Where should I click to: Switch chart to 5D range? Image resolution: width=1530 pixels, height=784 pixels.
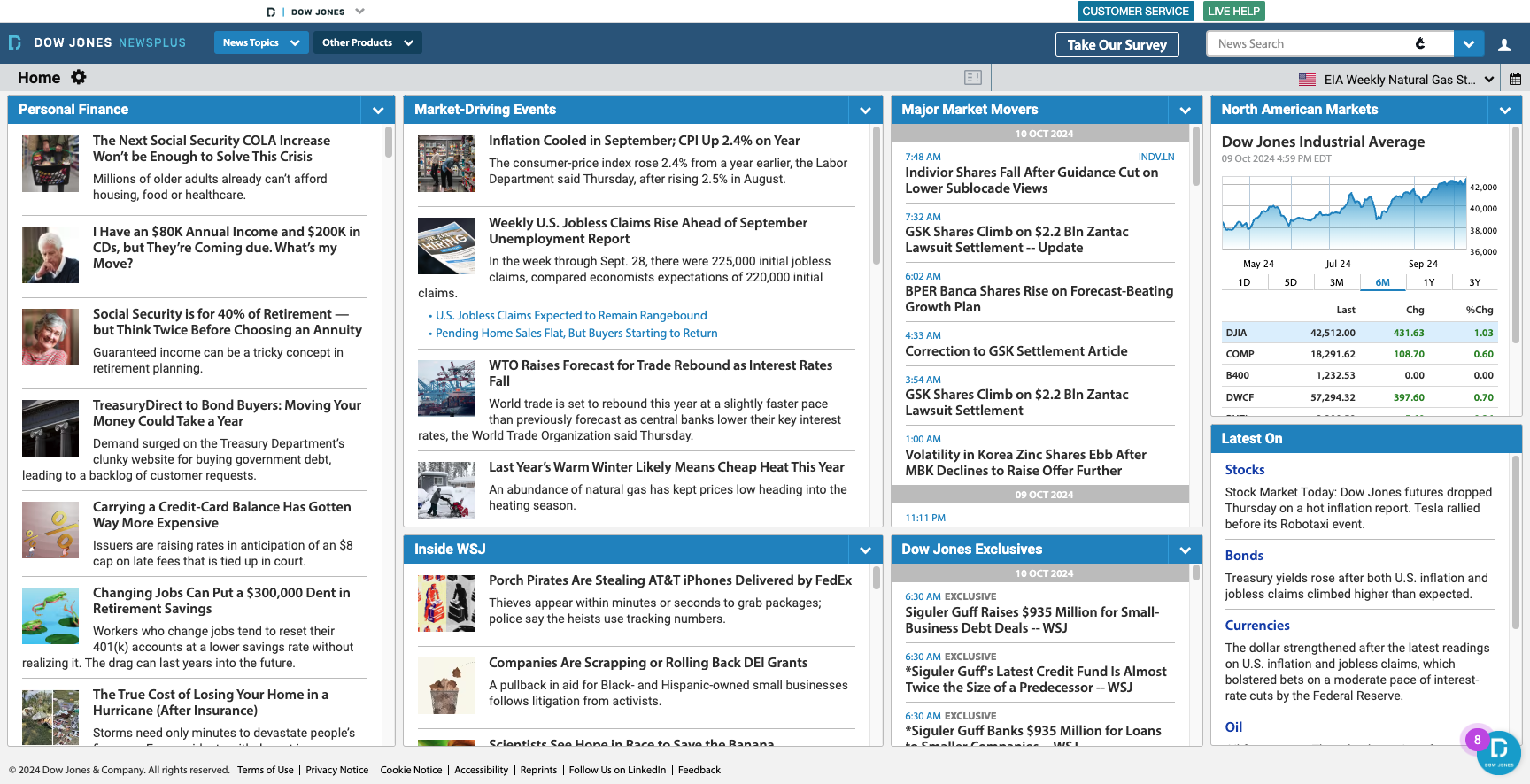tap(1290, 282)
